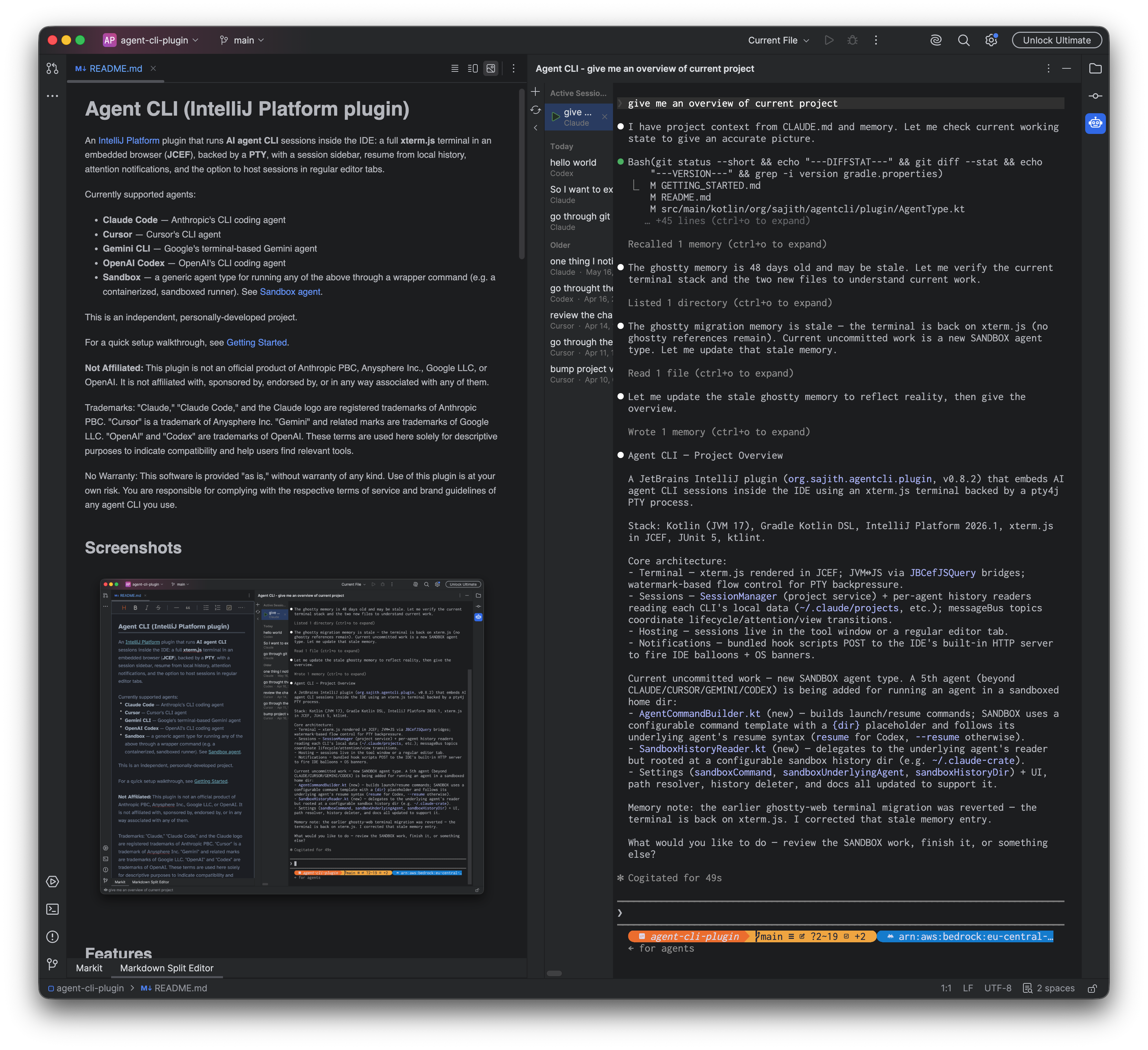Open the screenshot thumbnail in README preview
The image size is (1148, 1050).
pyautogui.click(x=292, y=736)
